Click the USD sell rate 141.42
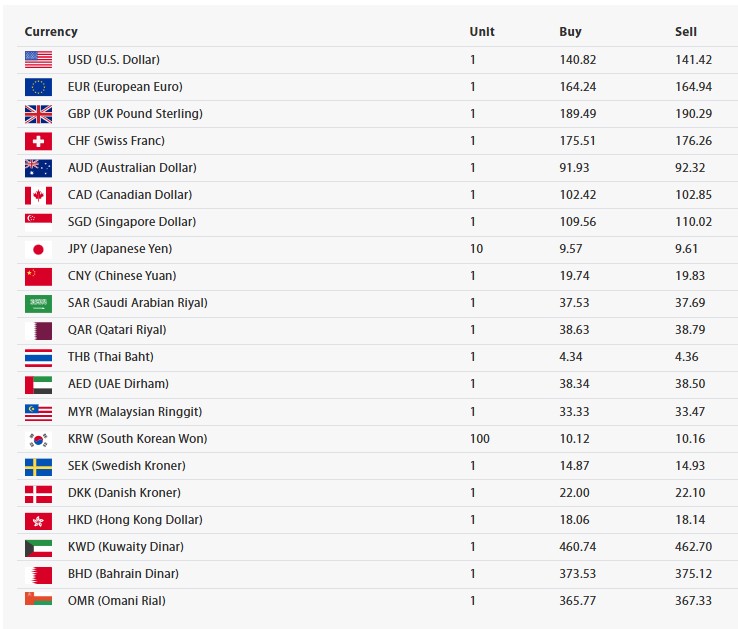This screenshot has height=629, width=738. [693, 60]
